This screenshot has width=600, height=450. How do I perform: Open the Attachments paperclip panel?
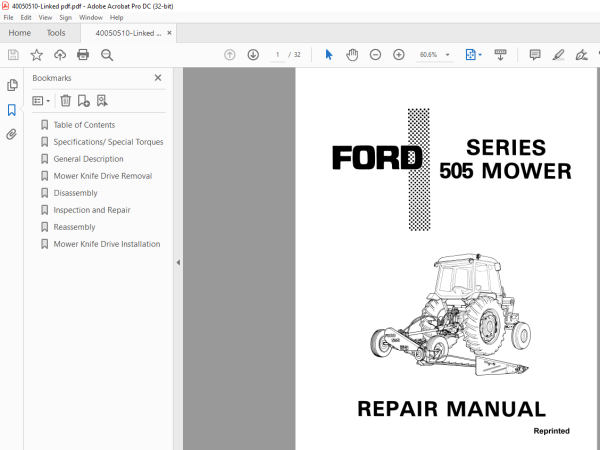tap(11, 134)
